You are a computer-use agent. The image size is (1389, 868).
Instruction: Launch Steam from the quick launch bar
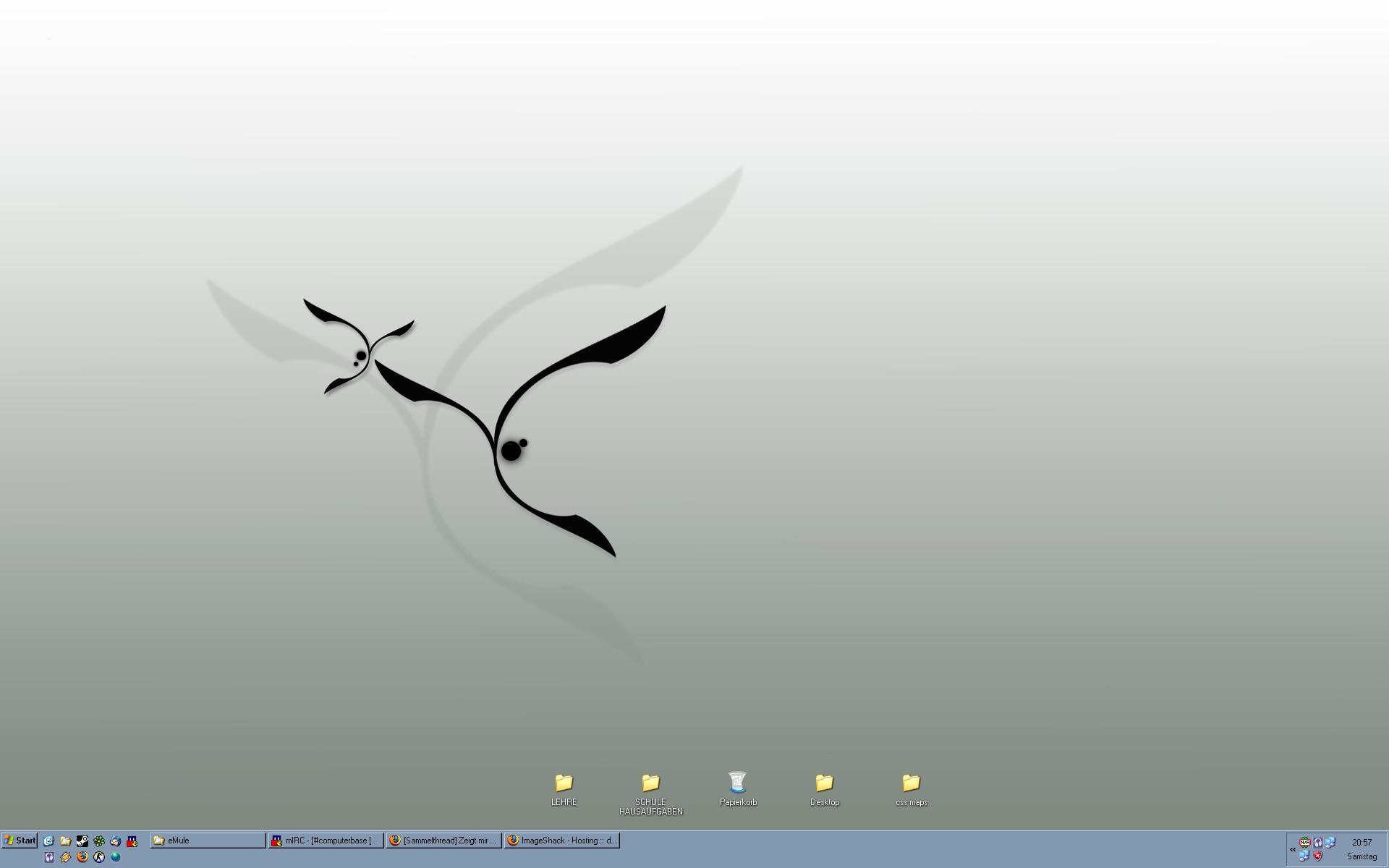tap(82, 841)
